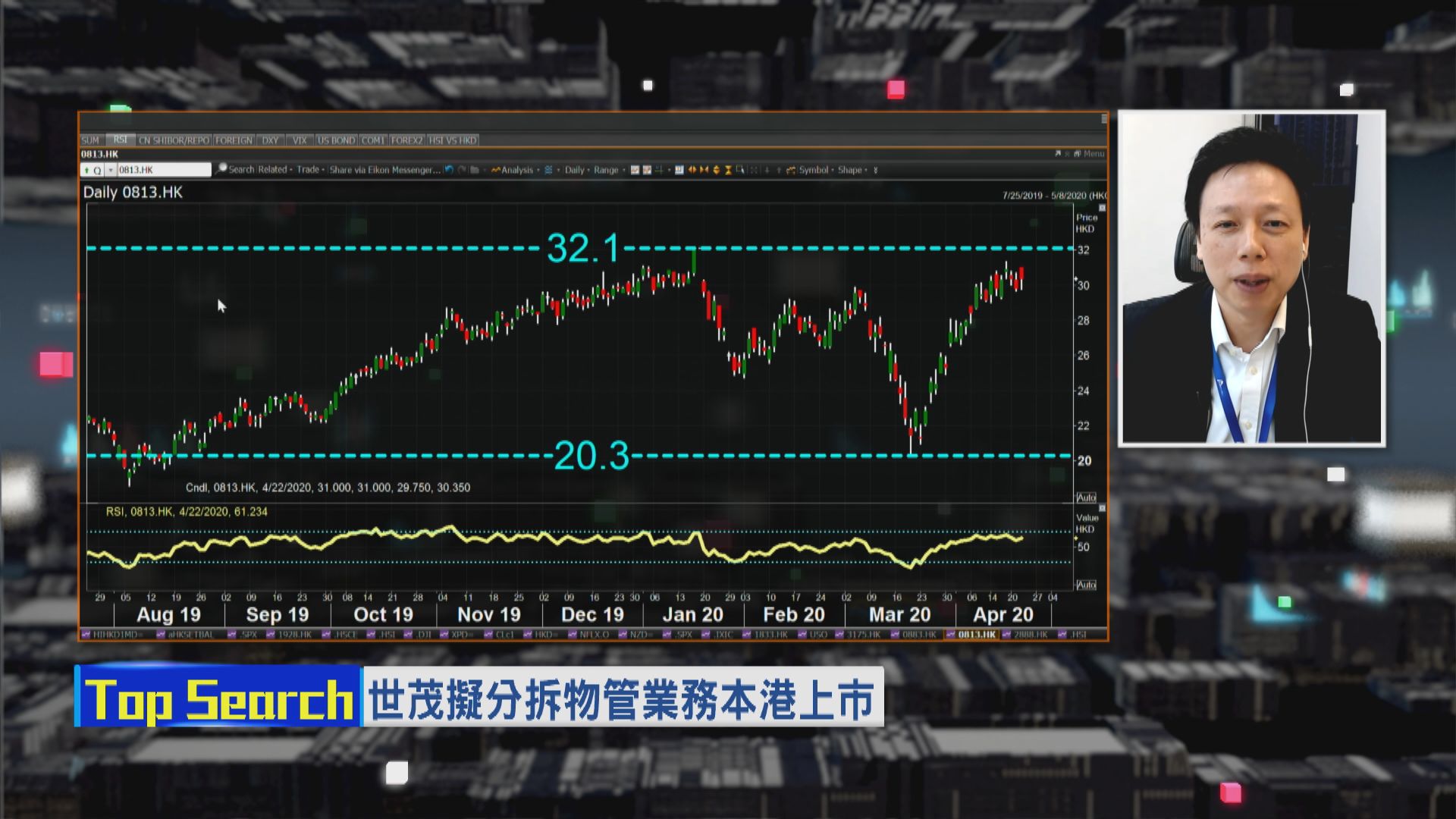1456x819 pixels.
Task: Click the Share via Eikon Messenger icon
Action: click(x=383, y=170)
